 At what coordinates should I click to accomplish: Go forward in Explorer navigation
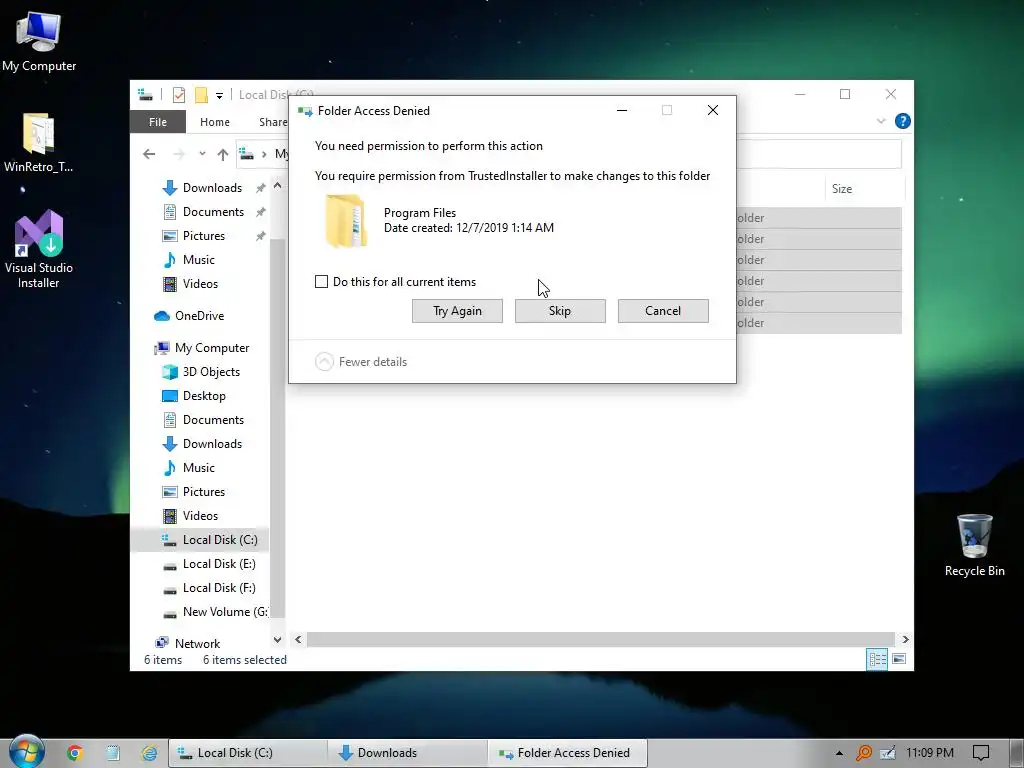pos(178,154)
